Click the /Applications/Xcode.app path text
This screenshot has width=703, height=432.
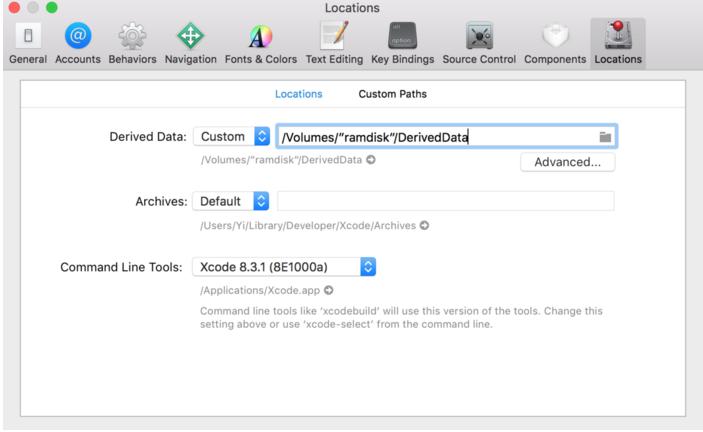(x=260, y=290)
